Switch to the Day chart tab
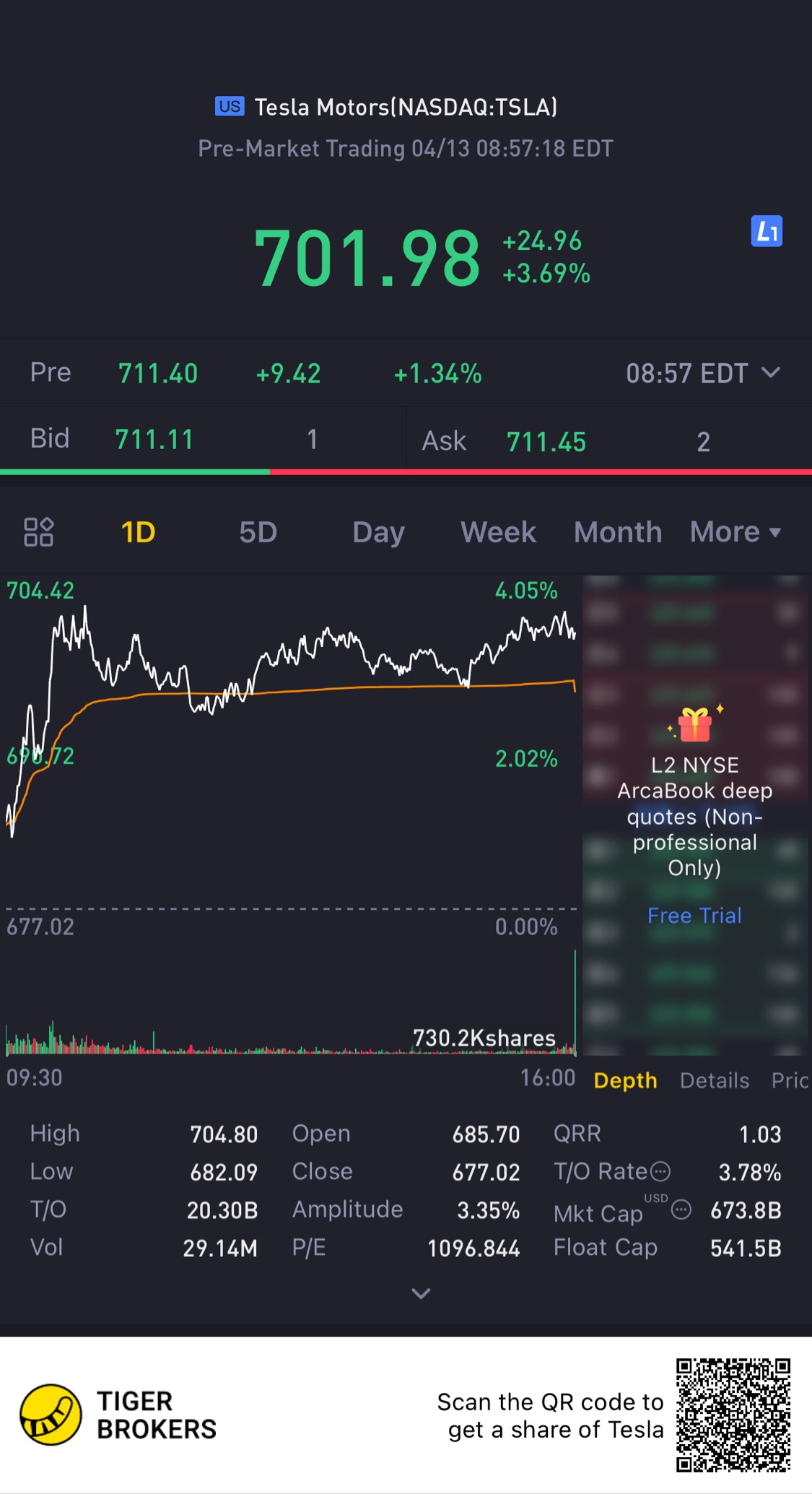 tap(378, 532)
